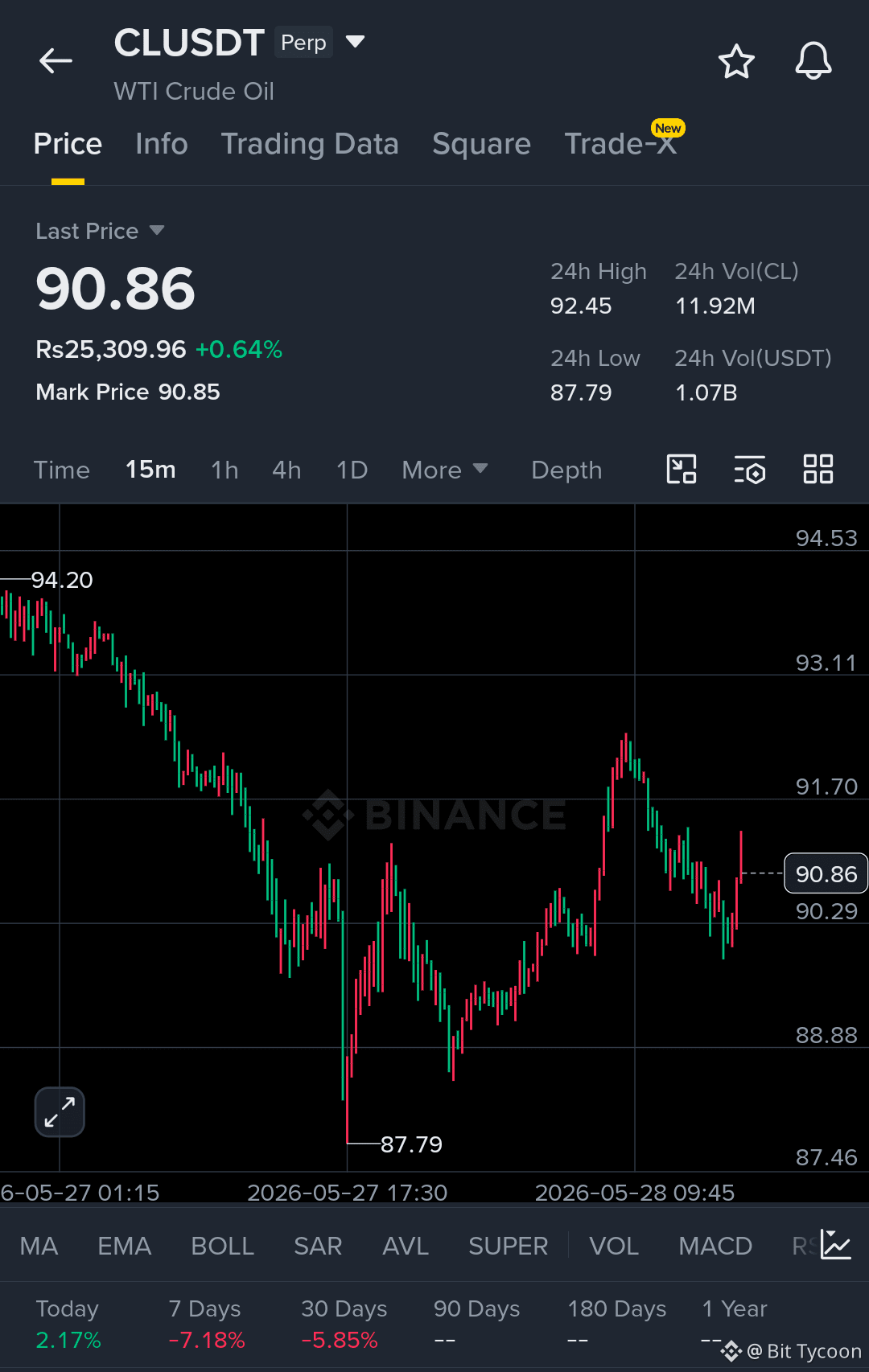Toggle the MA indicator
The width and height of the screenshot is (869, 1372).
point(39,1246)
